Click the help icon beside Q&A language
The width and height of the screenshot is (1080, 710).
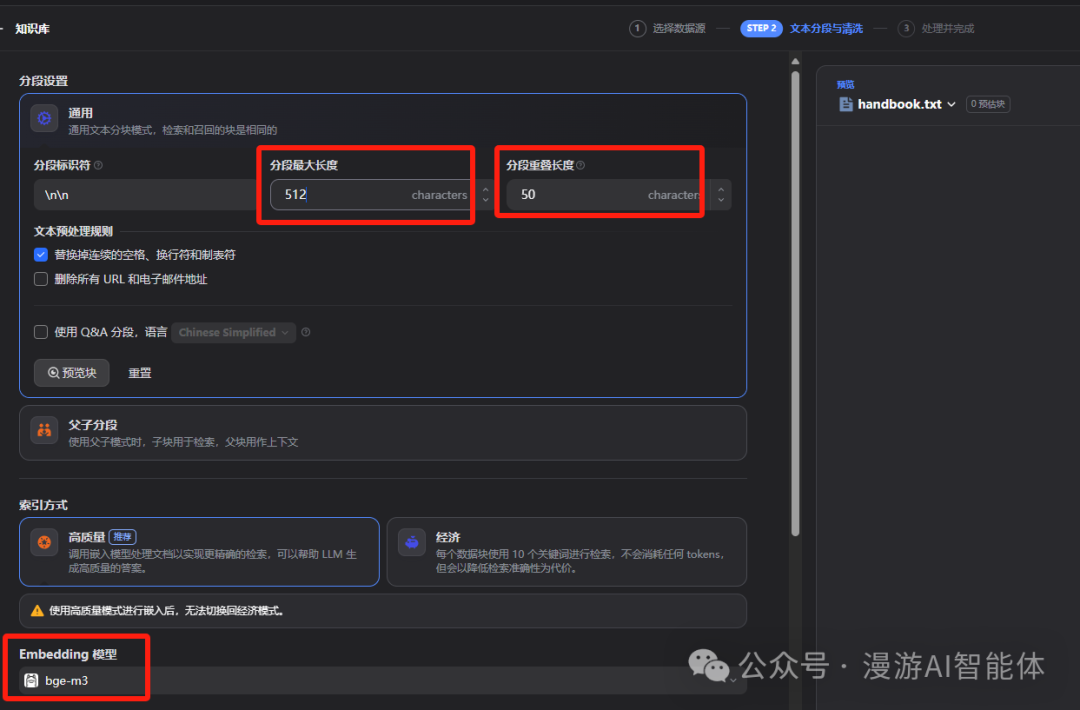click(306, 333)
